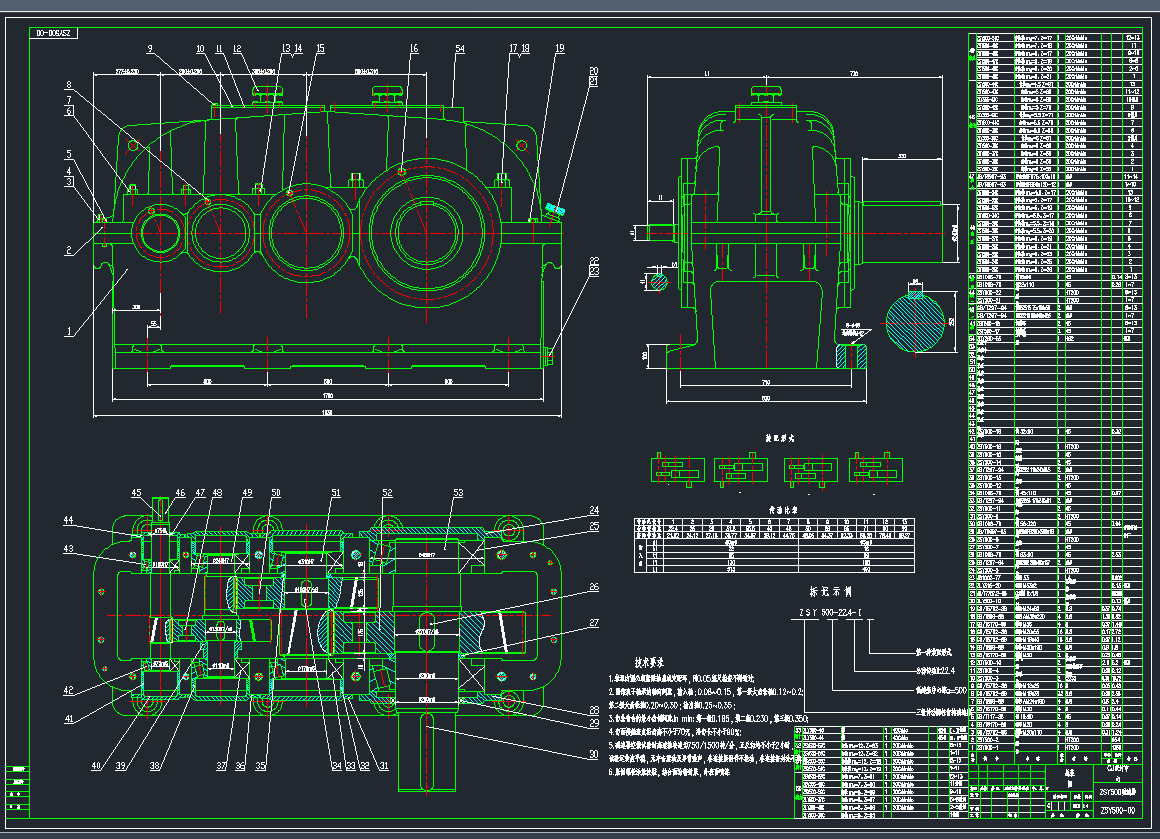Select the leftmost assembly form diagram

click(679, 468)
